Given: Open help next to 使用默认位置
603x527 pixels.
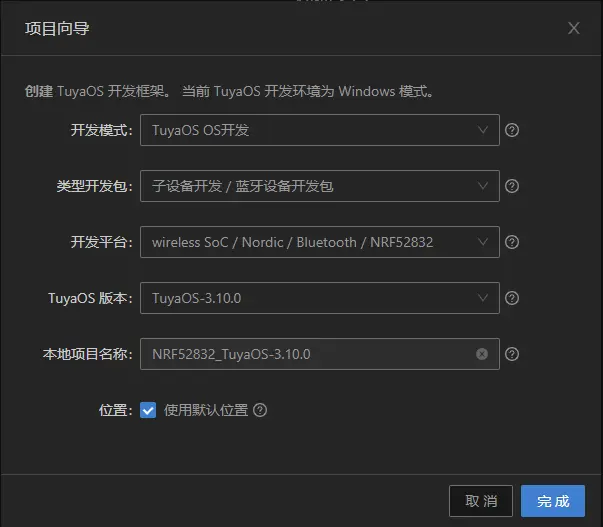Looking at the screenshot, I should tap(260, 410).
